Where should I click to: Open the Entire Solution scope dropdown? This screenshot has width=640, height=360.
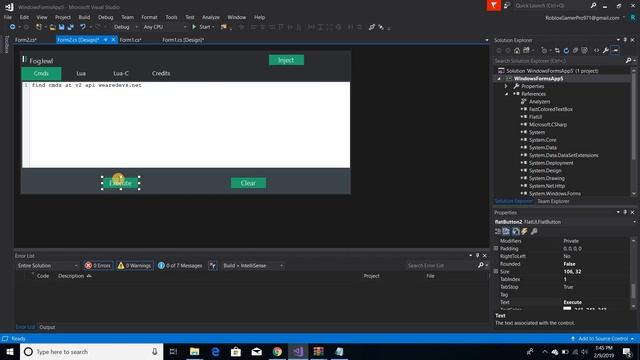click(47, 266)
